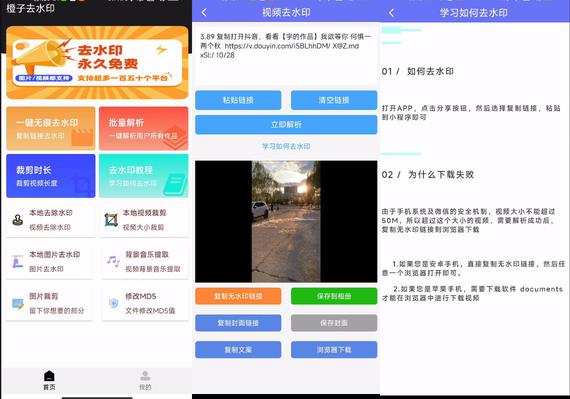Select the 本地图片去水印 image icon
This screenshot has width=570, height=399.
coord(17,262)
